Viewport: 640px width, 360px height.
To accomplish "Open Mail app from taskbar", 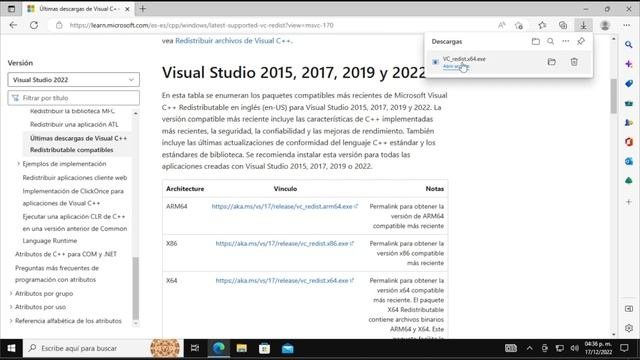I will (x=288, y=348).
